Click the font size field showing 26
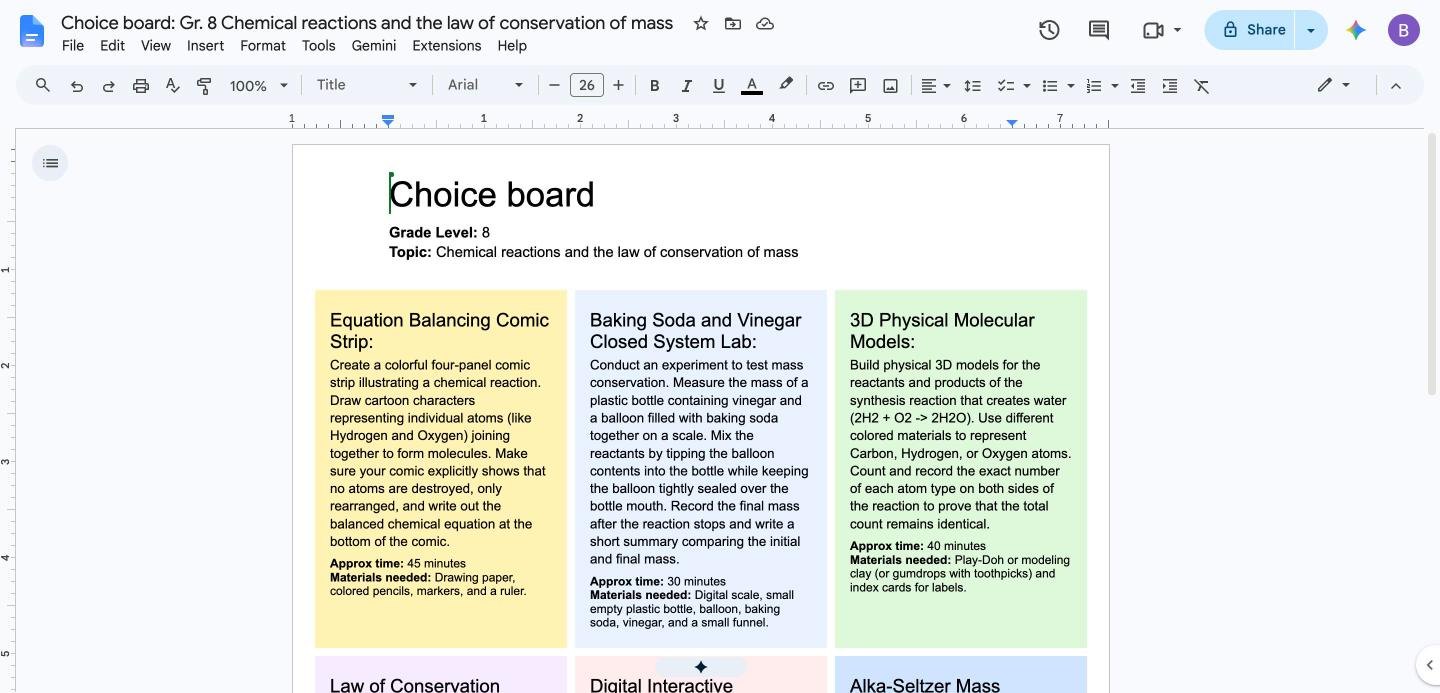This screenshot has width=1440, height=693. point(587,86)
